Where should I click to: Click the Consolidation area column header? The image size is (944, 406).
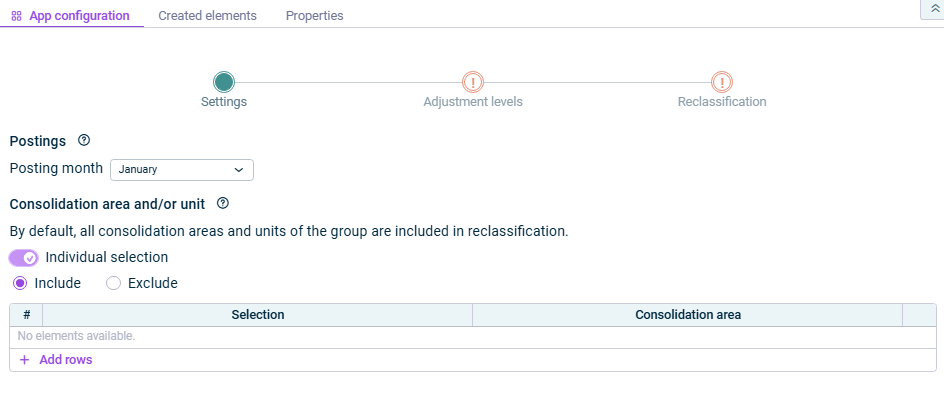pyautogui.click(x=688, y=315)
